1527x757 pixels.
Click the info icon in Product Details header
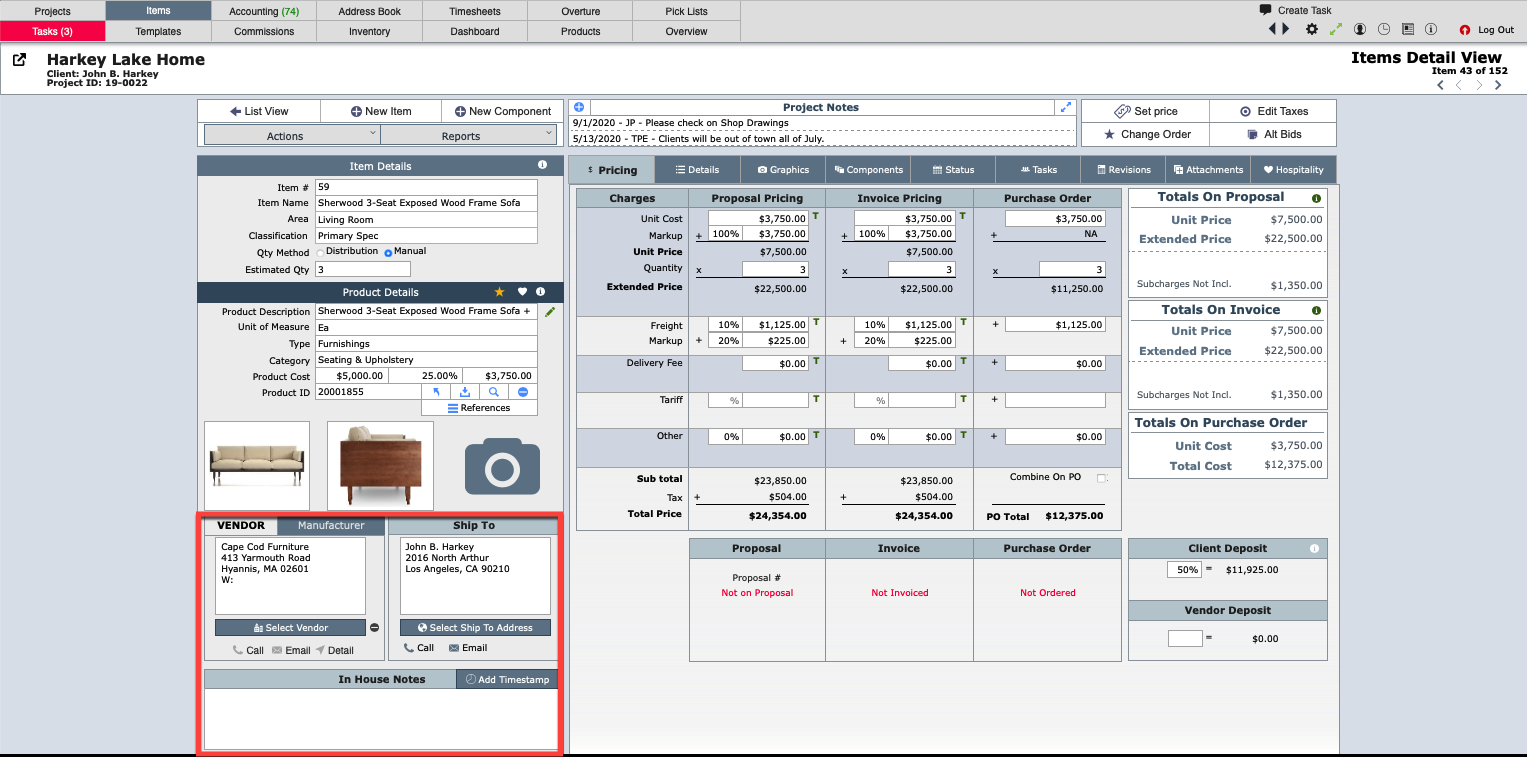[540, 292]
